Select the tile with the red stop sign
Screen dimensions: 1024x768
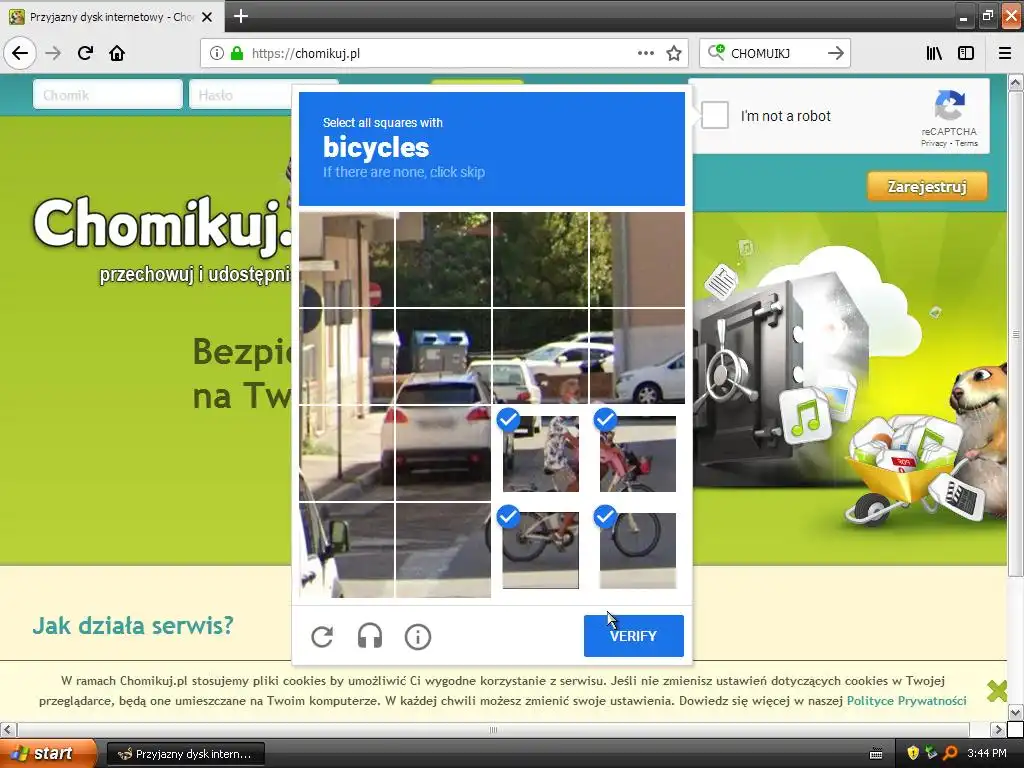click(347, 259)
